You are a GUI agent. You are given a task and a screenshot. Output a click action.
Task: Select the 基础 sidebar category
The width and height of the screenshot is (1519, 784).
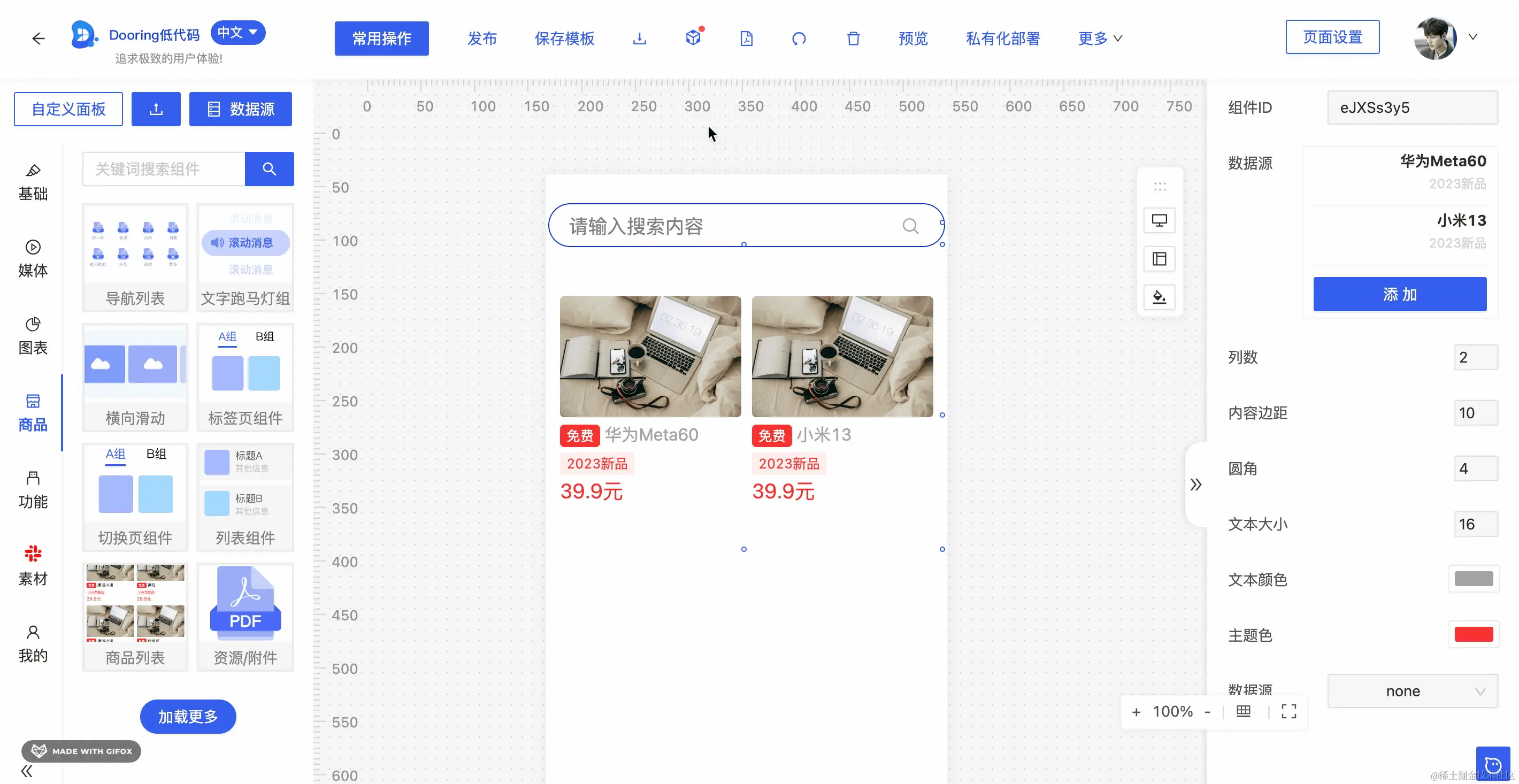[x=33, y=182]
